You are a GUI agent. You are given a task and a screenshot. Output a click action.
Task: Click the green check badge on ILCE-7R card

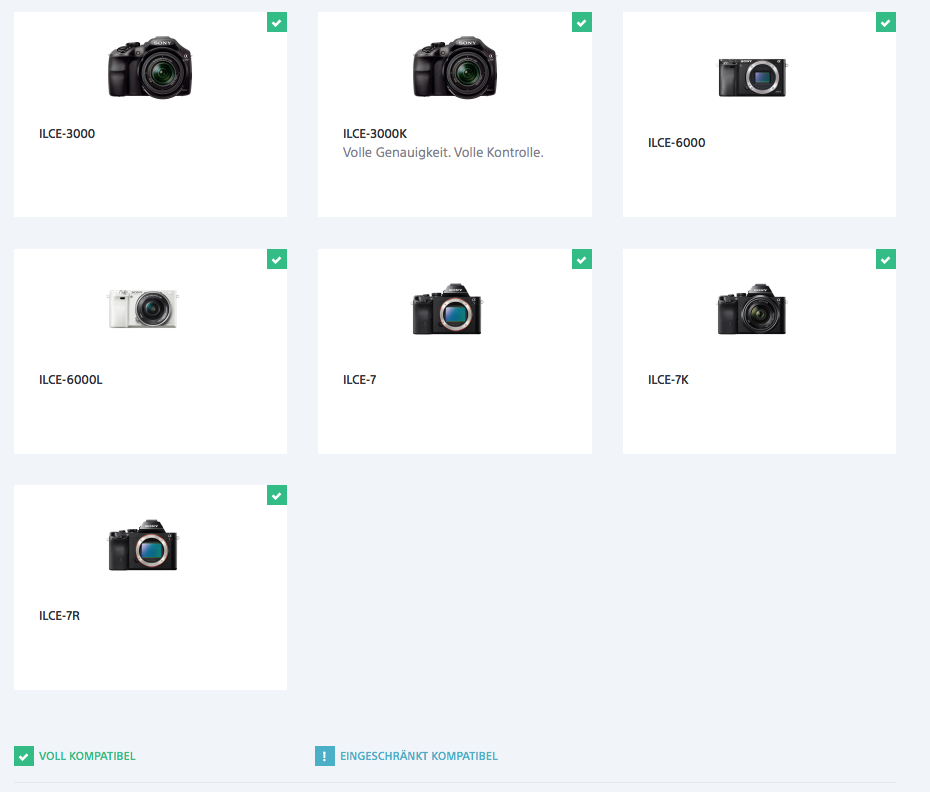coord(277,495)
